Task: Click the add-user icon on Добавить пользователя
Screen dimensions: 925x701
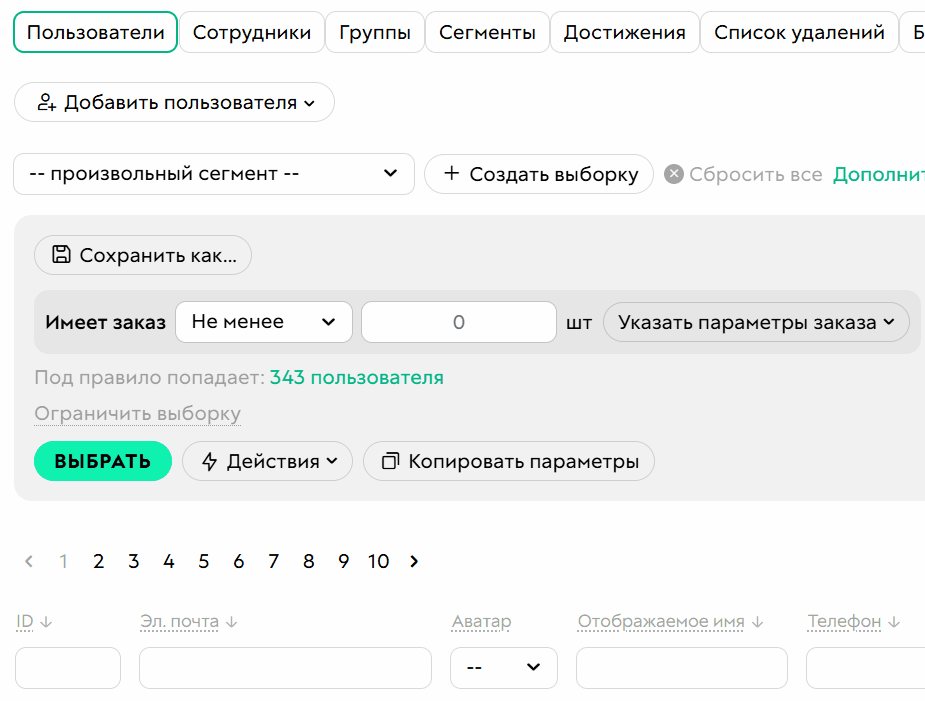Action: pos(44,103)
